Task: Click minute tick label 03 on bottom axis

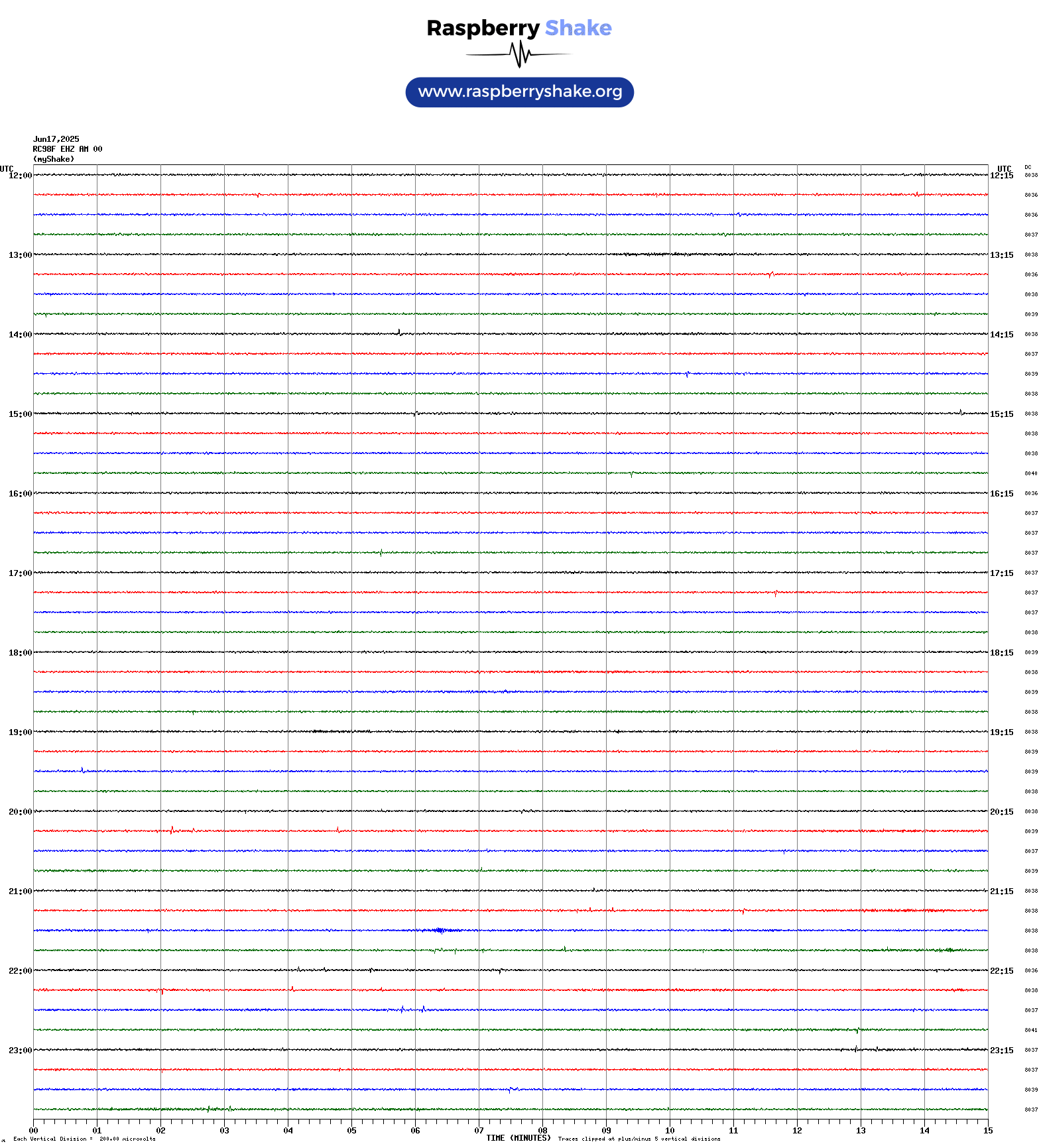Action: click(224, 1131)
